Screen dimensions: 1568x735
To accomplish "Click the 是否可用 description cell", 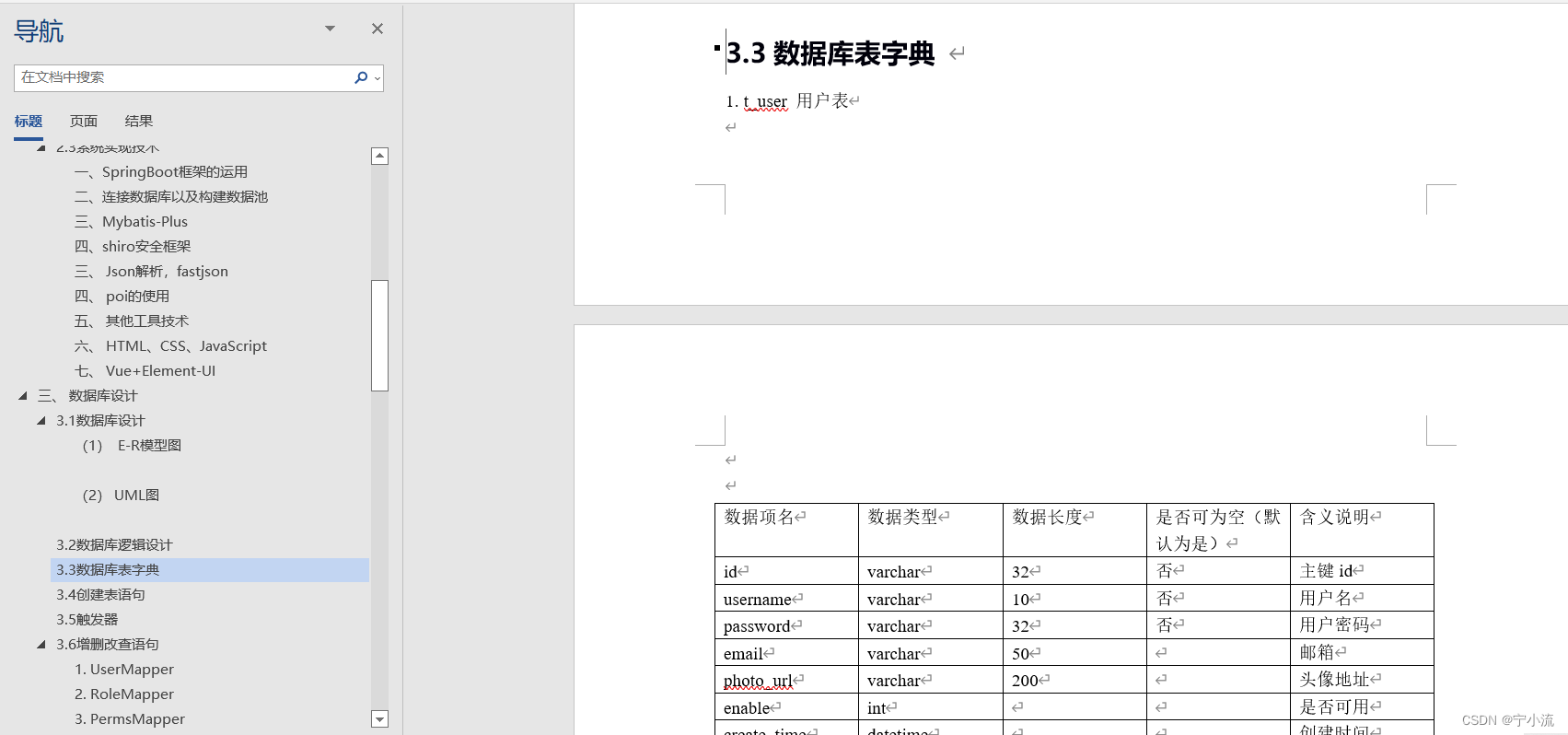I will coord(1362,707).
